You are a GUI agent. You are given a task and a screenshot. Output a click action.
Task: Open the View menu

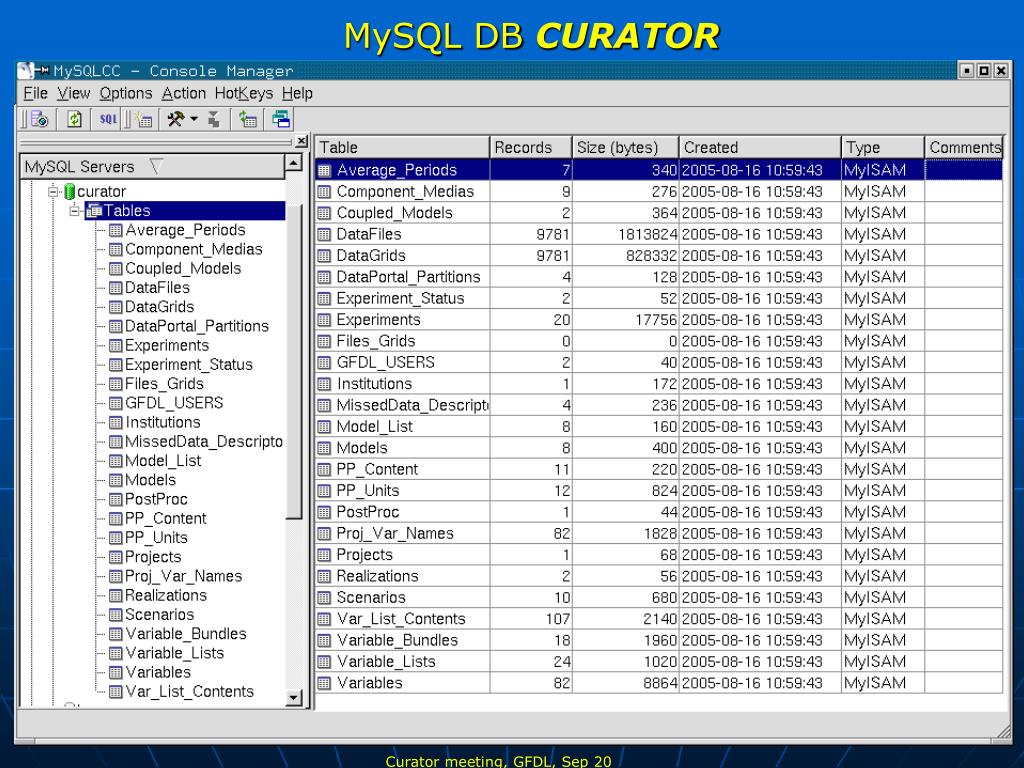(x=73, y=93)
